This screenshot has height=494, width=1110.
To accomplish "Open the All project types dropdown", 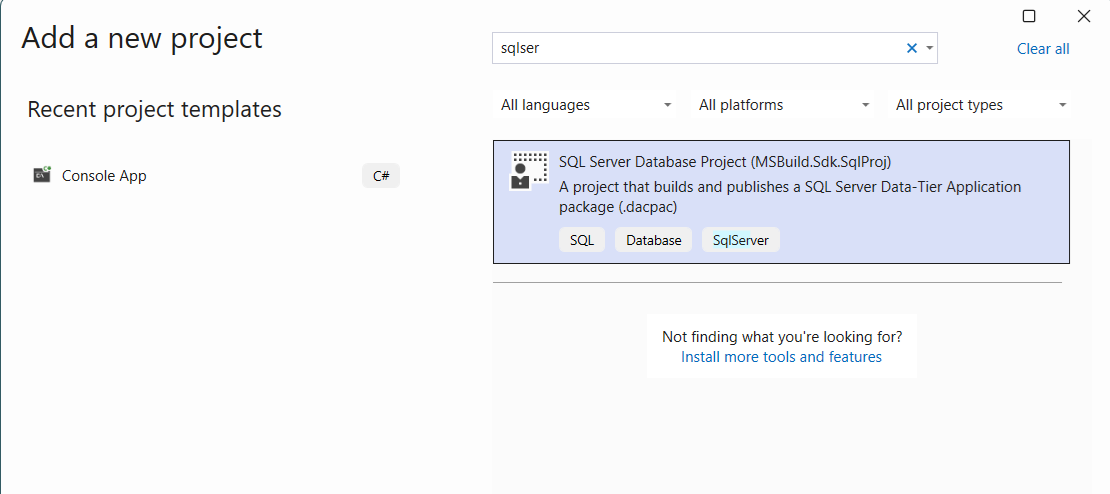I will coord(980,105).
